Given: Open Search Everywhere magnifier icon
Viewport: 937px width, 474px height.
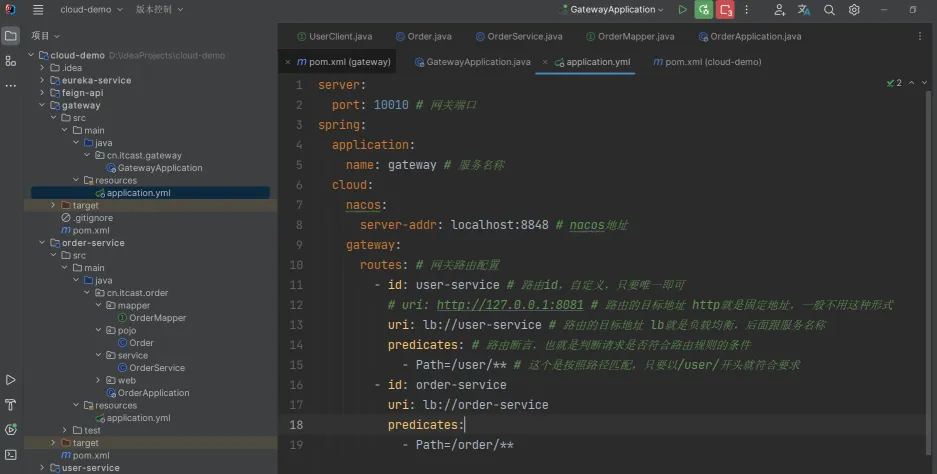Looking at the screenshot, I should tap(829, 10).
